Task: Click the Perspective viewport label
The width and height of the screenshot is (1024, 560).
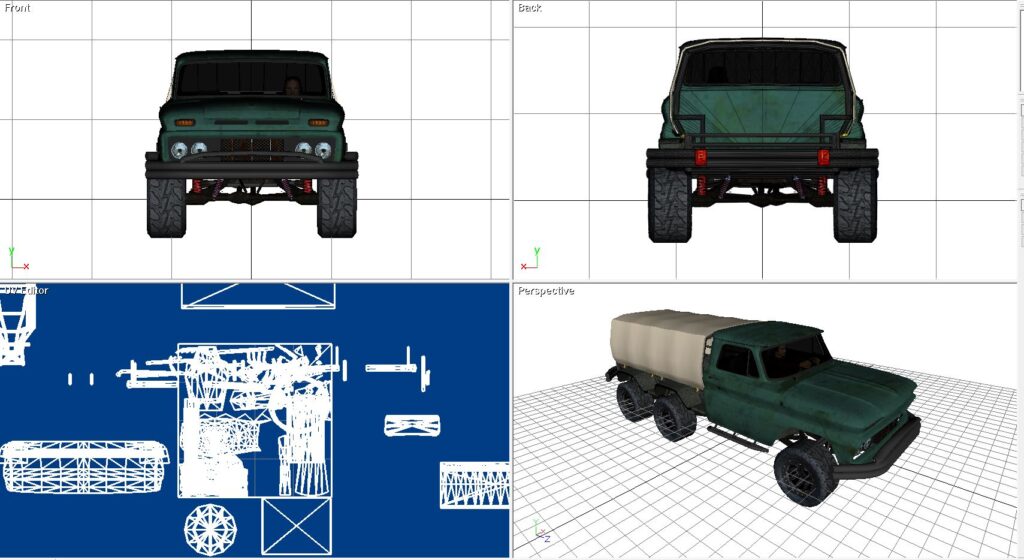Action: [x=546, y=291]
